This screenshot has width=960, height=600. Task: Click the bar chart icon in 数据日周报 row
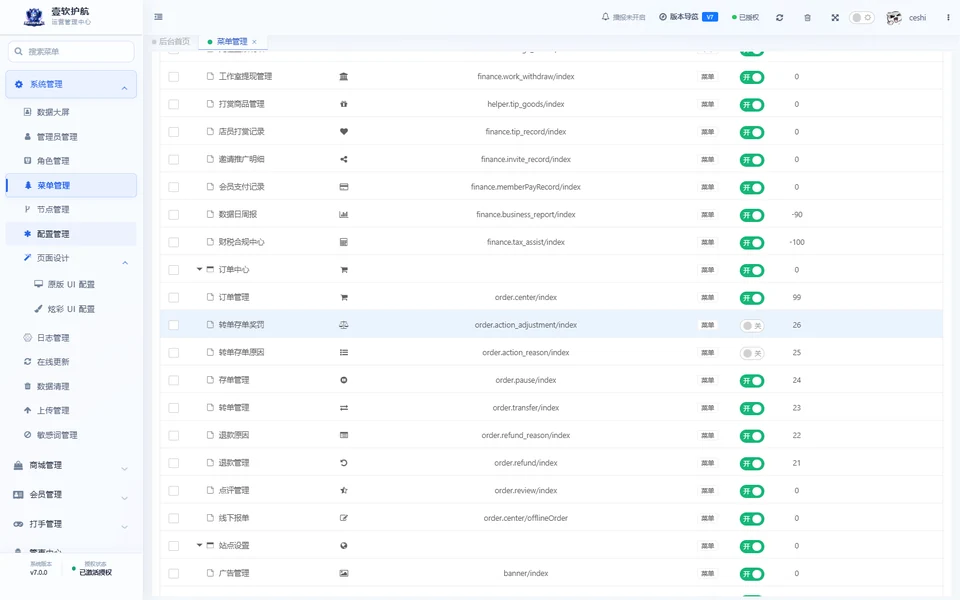click(343, 214)
